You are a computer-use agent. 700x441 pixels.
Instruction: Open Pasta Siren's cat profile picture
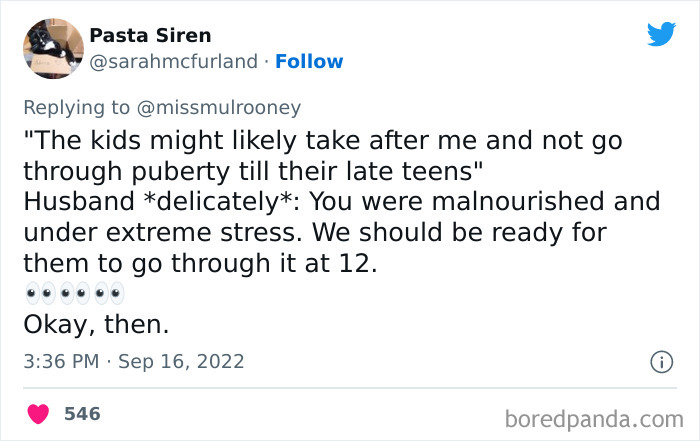pyautogui.click(x=51, y=48)
